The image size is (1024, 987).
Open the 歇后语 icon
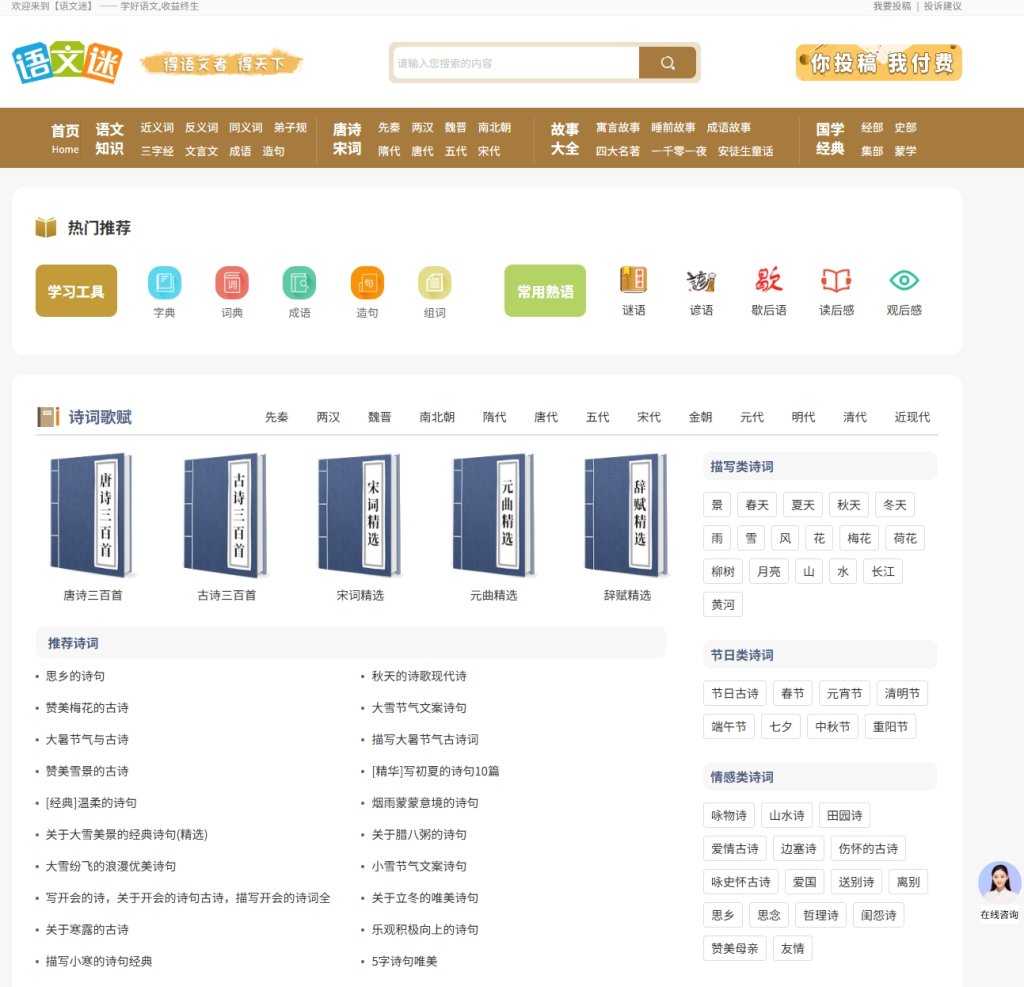(x=769, y=281)
